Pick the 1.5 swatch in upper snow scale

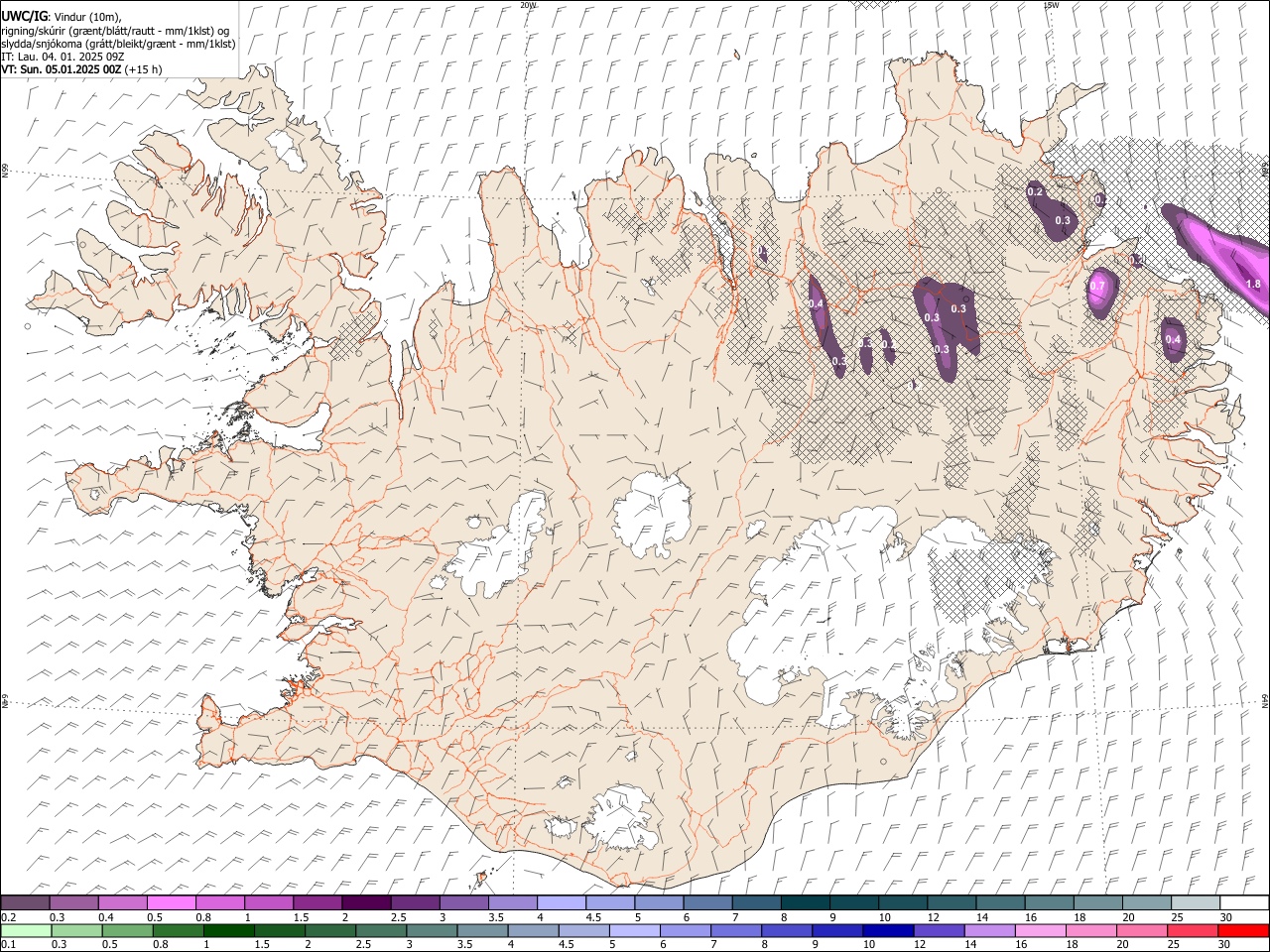click(x=317, y=902)
